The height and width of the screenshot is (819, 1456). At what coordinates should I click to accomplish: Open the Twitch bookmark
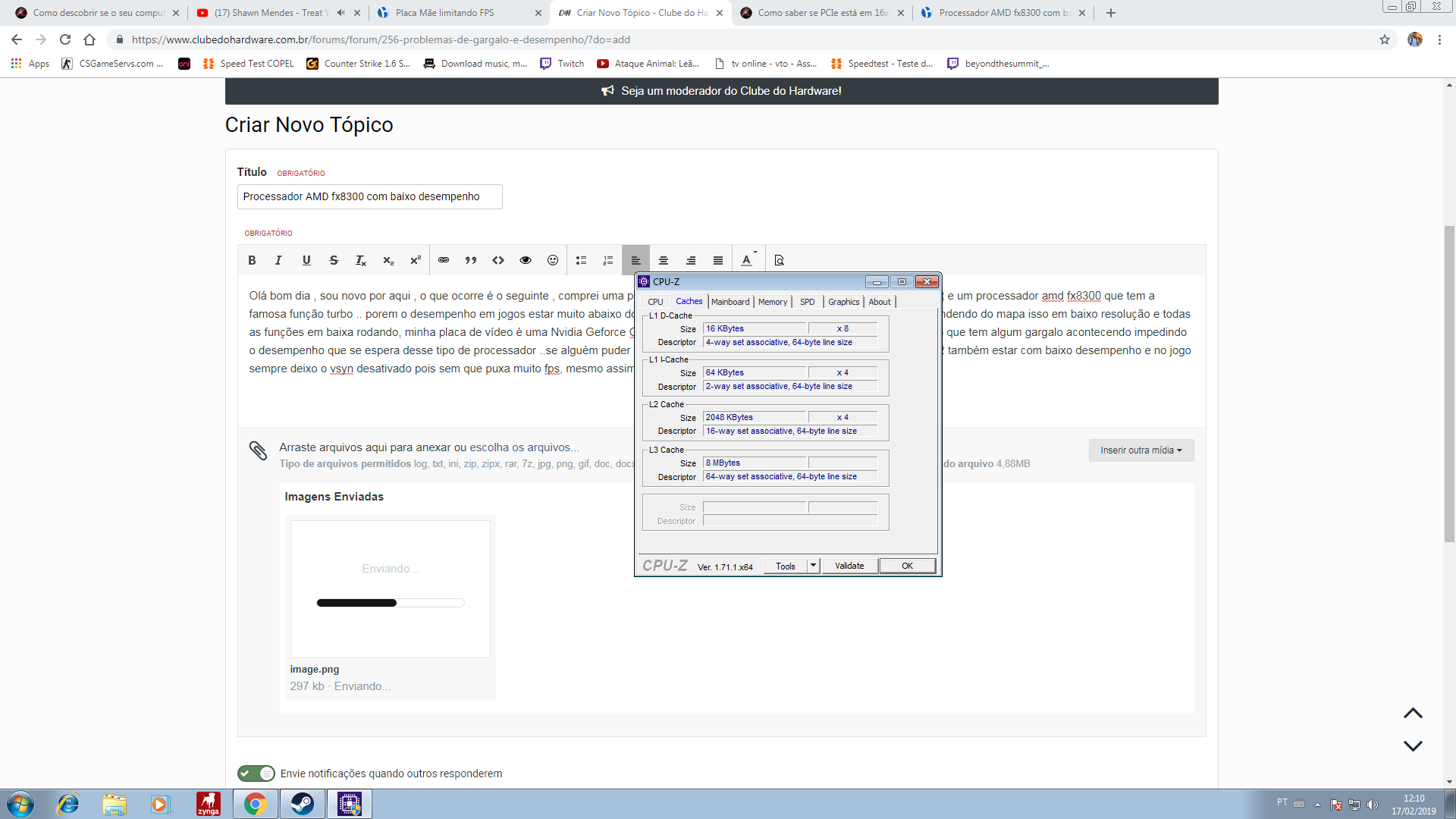click(x=562, y=64)
